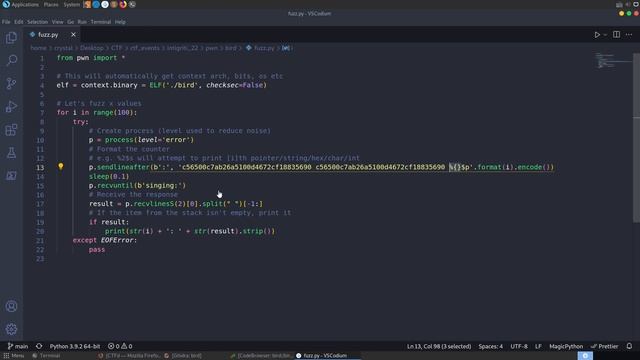Click the 'bird' breadcrumb segment
This screenshot has height=360, width=640.
(231, 48)
